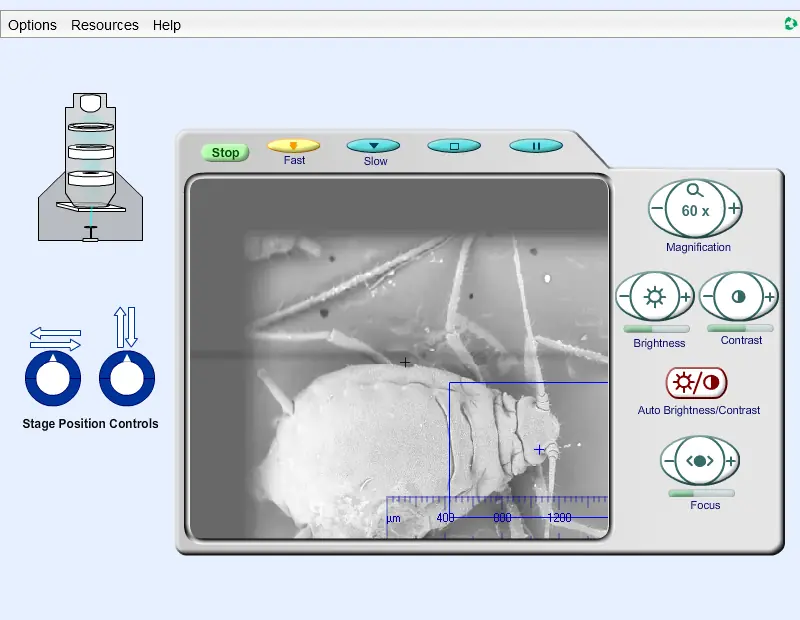Screen dimensions: 800x620
Task: Select the Slow scan speed button
Action: [x=373, y=146]
